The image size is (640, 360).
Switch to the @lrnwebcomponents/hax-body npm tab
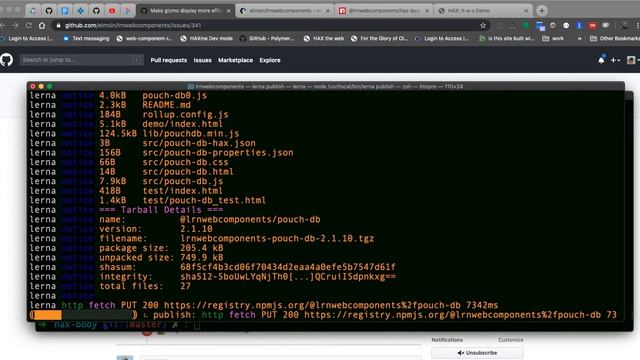(x=384, y=11)
